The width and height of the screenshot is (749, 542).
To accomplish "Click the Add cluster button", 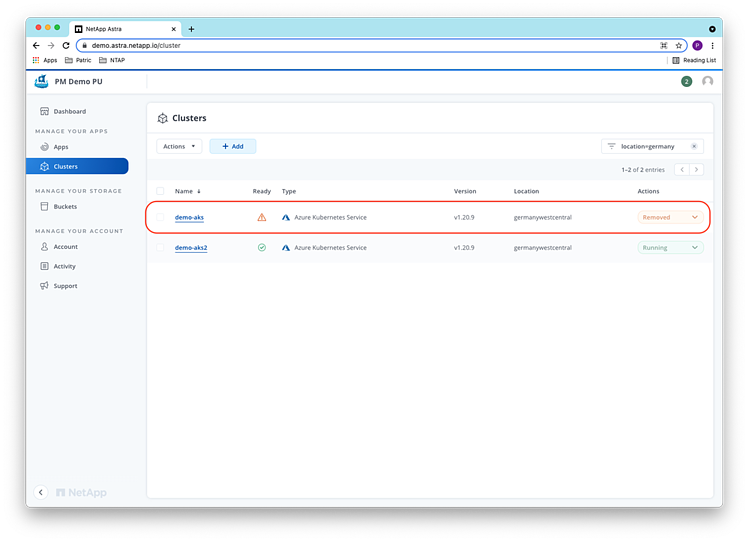I will pyautogui.click(x=232, y=146).
